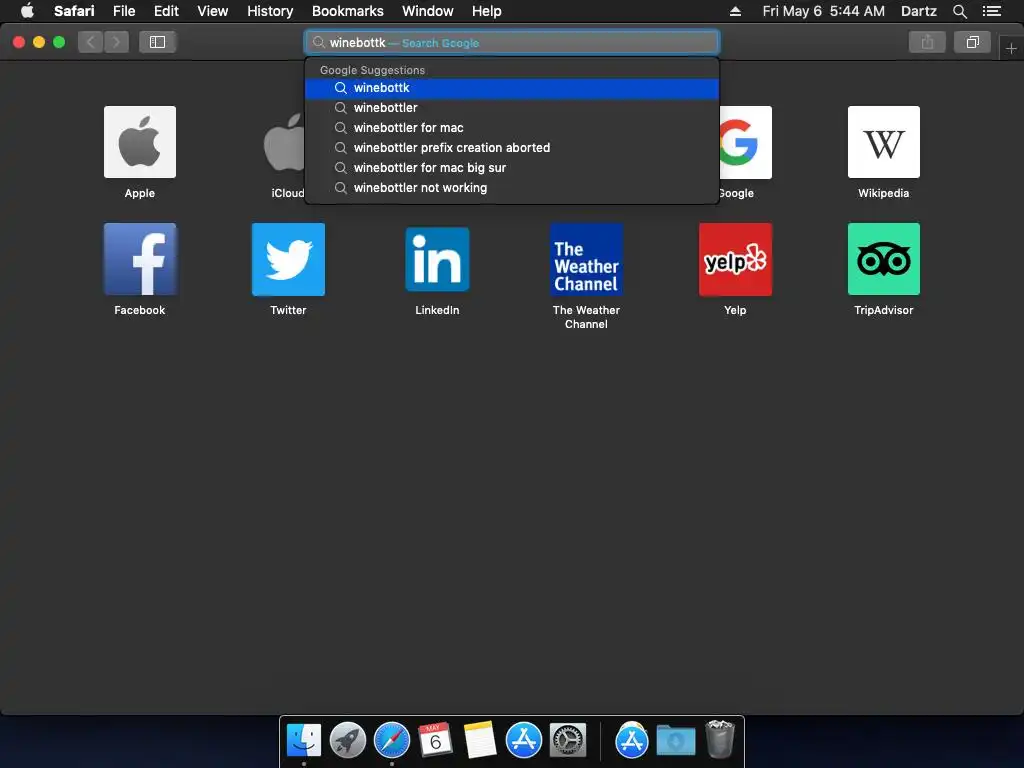Click in the Safari address bar
This screenshot has width=1024, height=768.
(512, 42)
